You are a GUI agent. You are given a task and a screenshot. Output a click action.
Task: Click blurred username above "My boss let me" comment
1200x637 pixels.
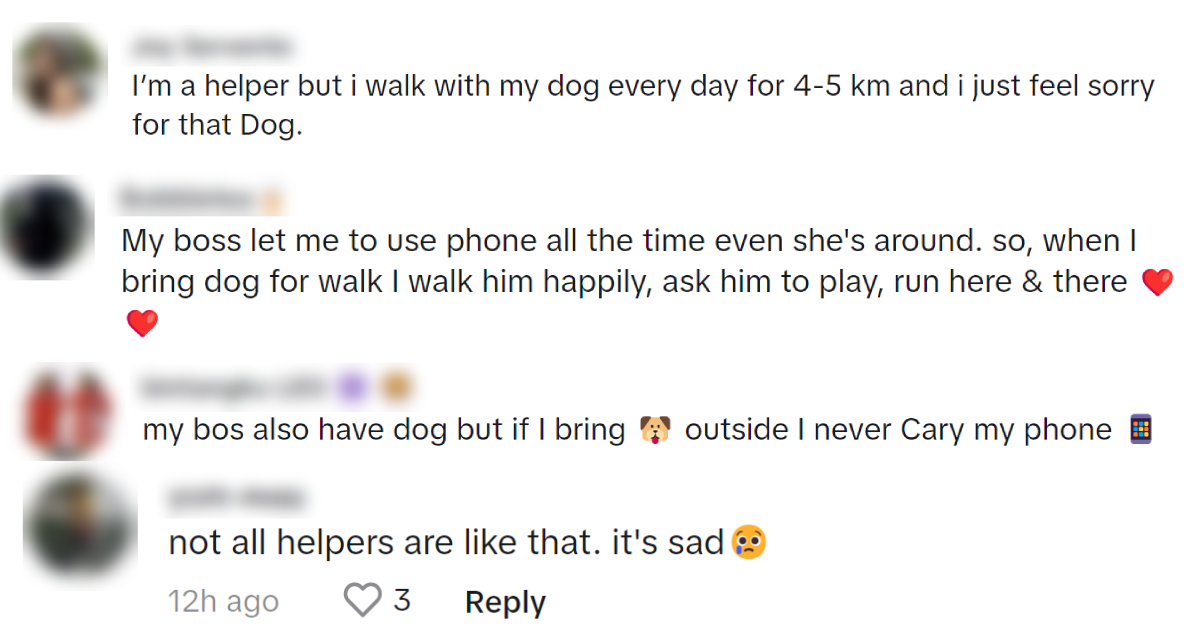[x=187, y=200]
